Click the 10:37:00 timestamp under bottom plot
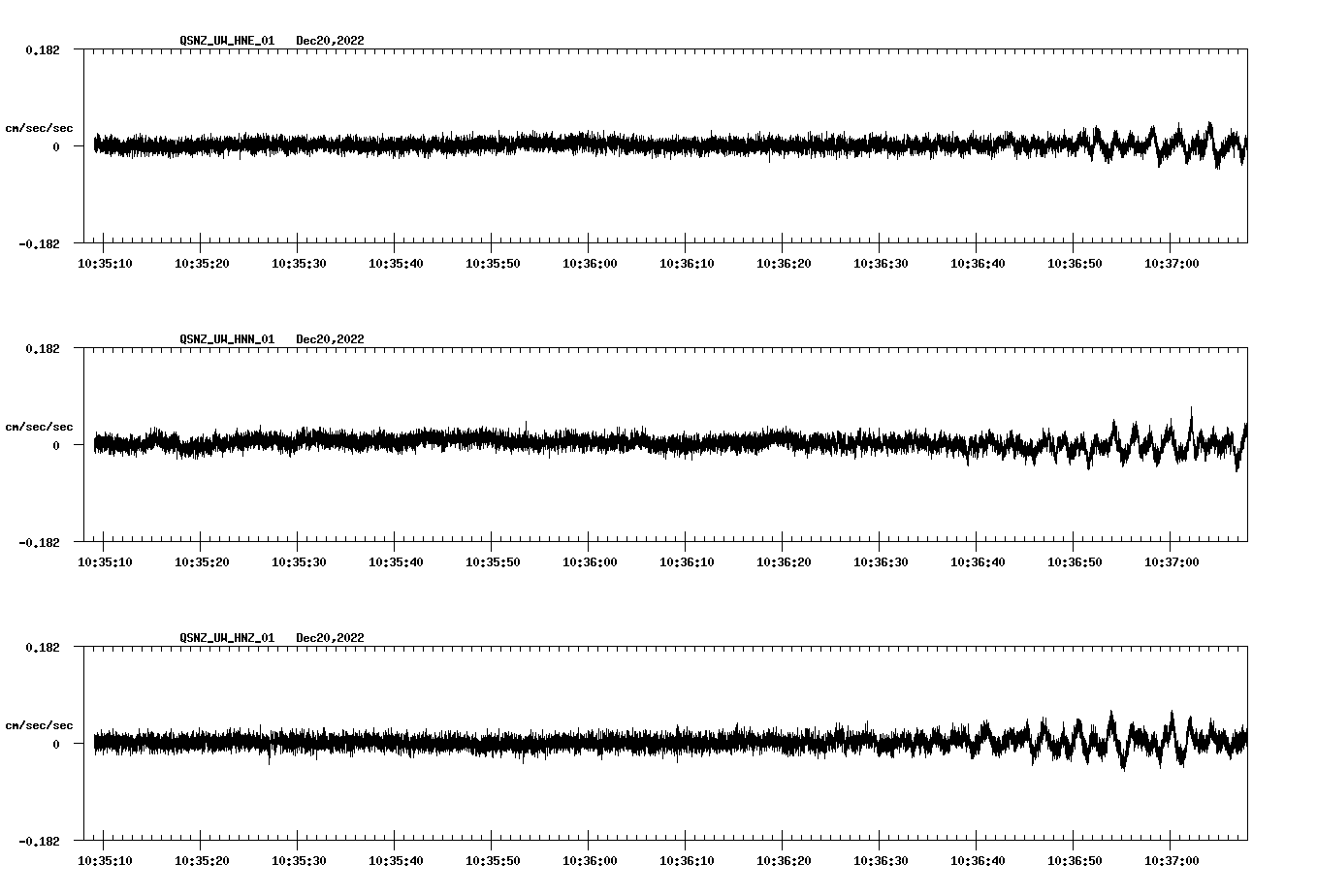This screenshot has width=1317, height=896. click(x=1172, y=859)
